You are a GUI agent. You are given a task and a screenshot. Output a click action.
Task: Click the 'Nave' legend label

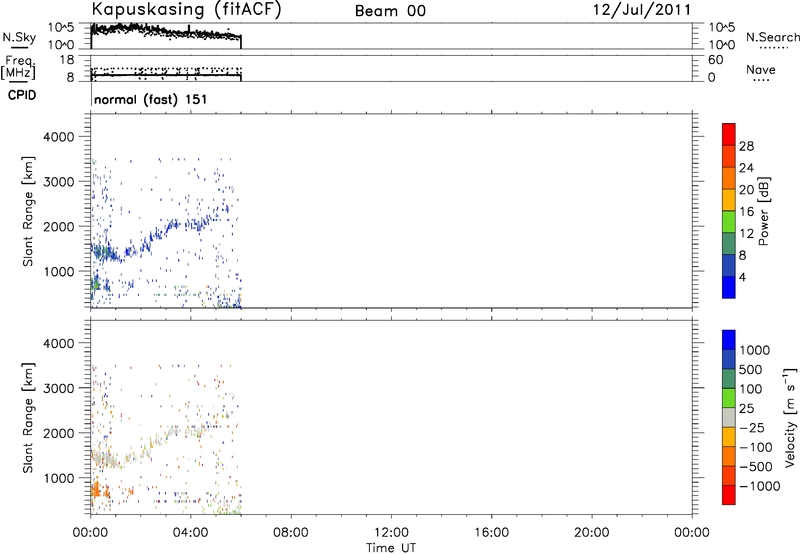[761, 69]
